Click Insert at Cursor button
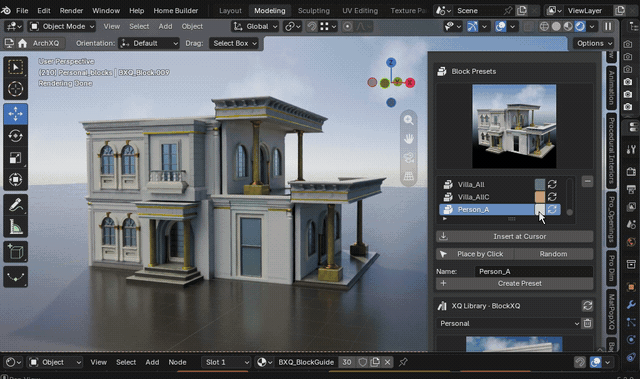 point(515,236)
